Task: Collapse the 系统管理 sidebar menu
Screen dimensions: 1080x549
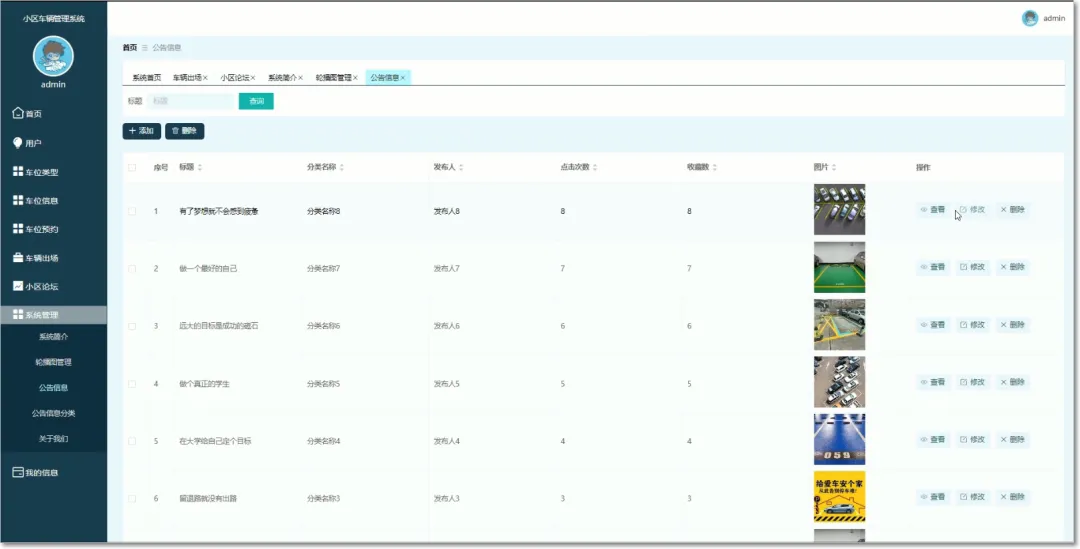Action: click(53, 315)
